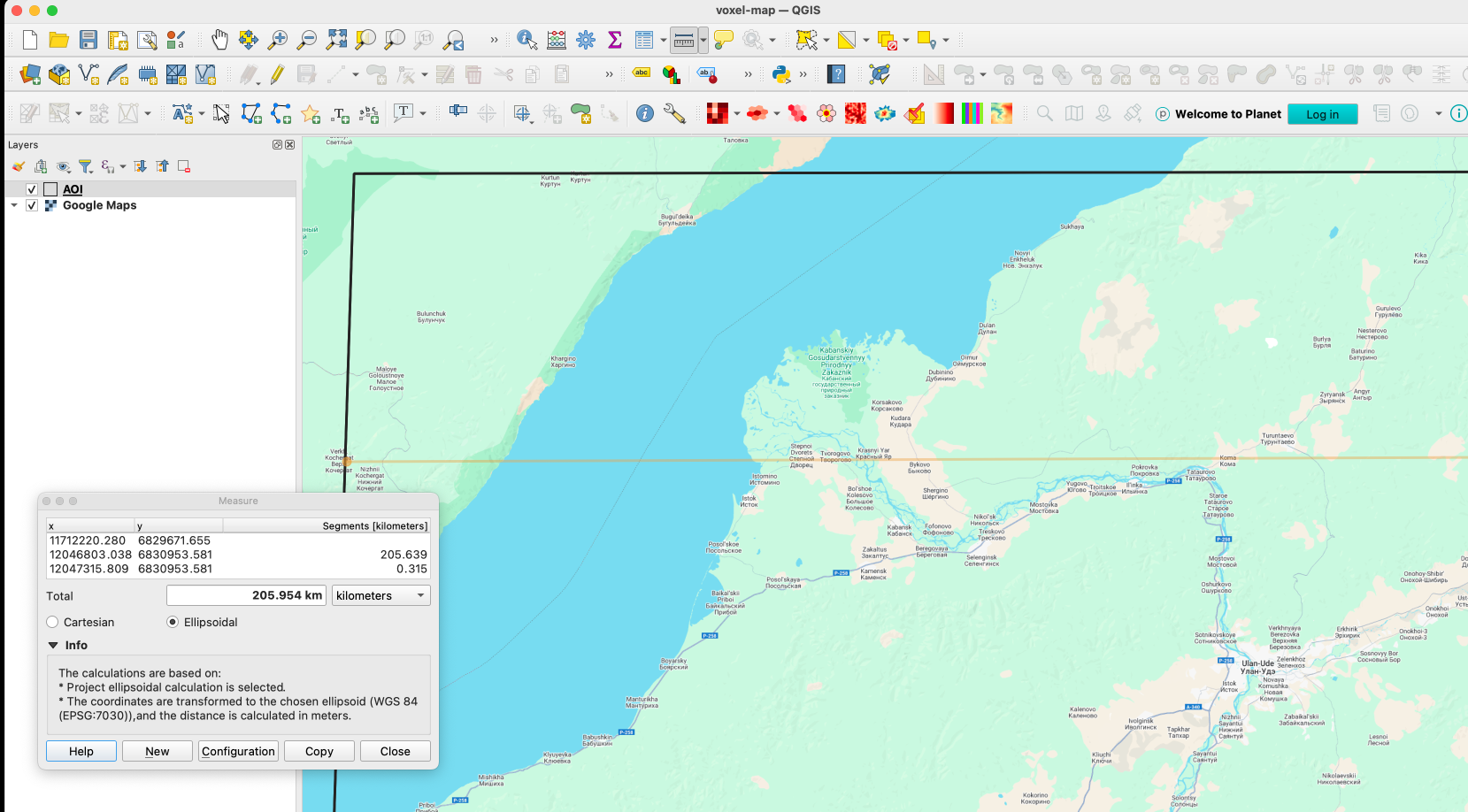
Task: Select the Pan Map hand tool
Action: [219, 40]
